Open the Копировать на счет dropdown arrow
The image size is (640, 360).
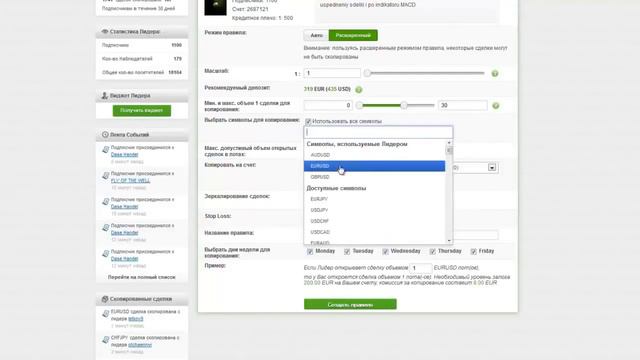pyautogui.click(x=492, y=168)
